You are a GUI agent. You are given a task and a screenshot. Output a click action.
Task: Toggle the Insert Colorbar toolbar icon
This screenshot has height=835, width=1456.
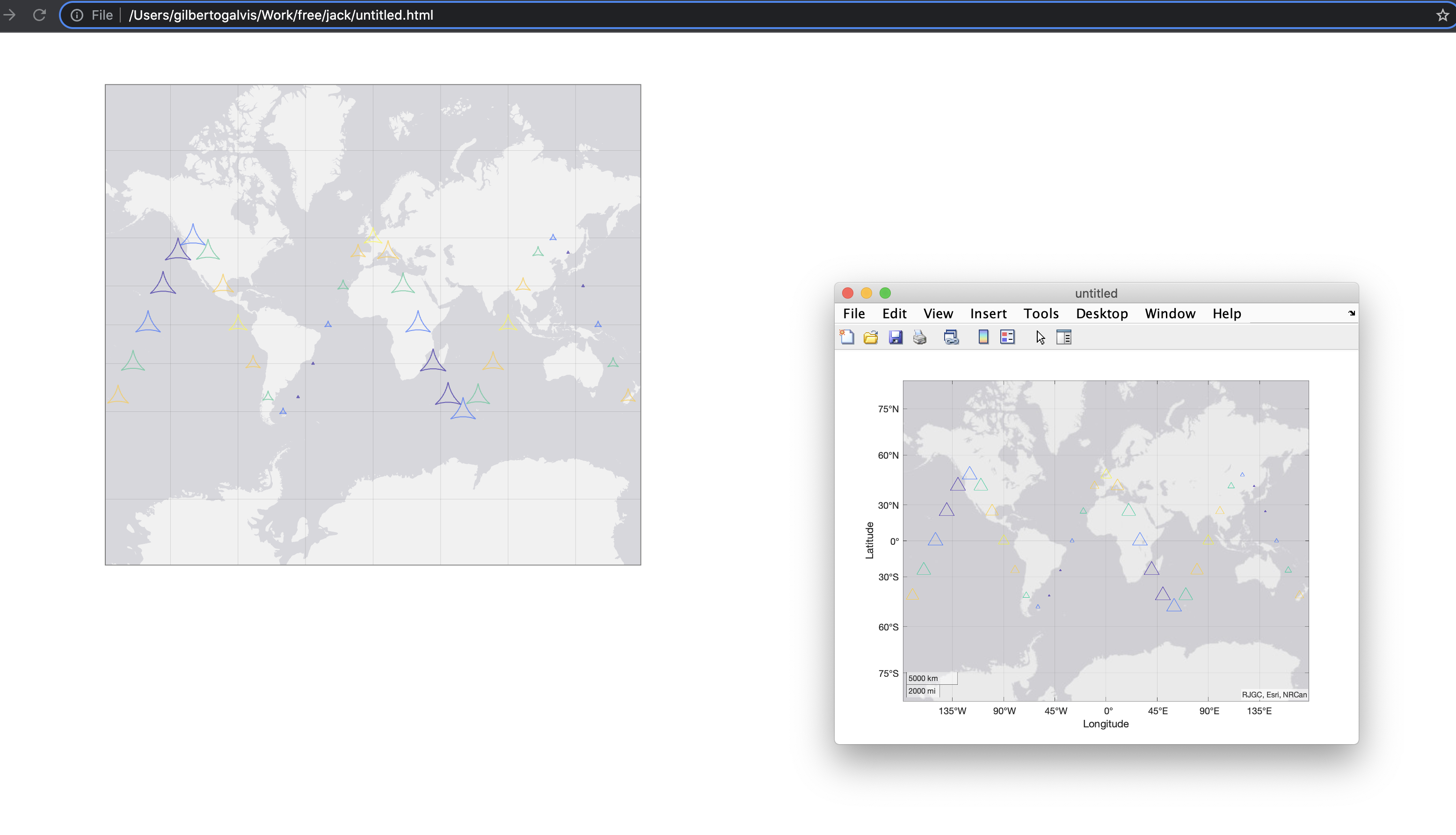point(983,337)
